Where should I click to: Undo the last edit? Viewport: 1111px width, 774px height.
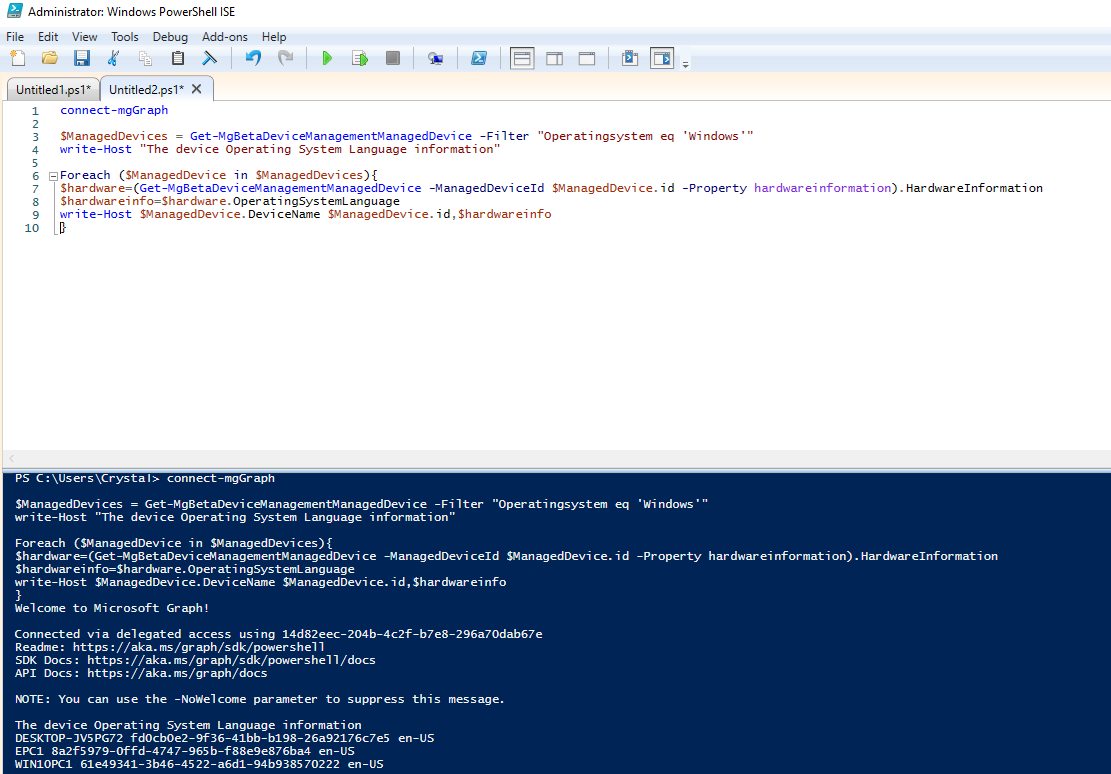pos(253,58)
